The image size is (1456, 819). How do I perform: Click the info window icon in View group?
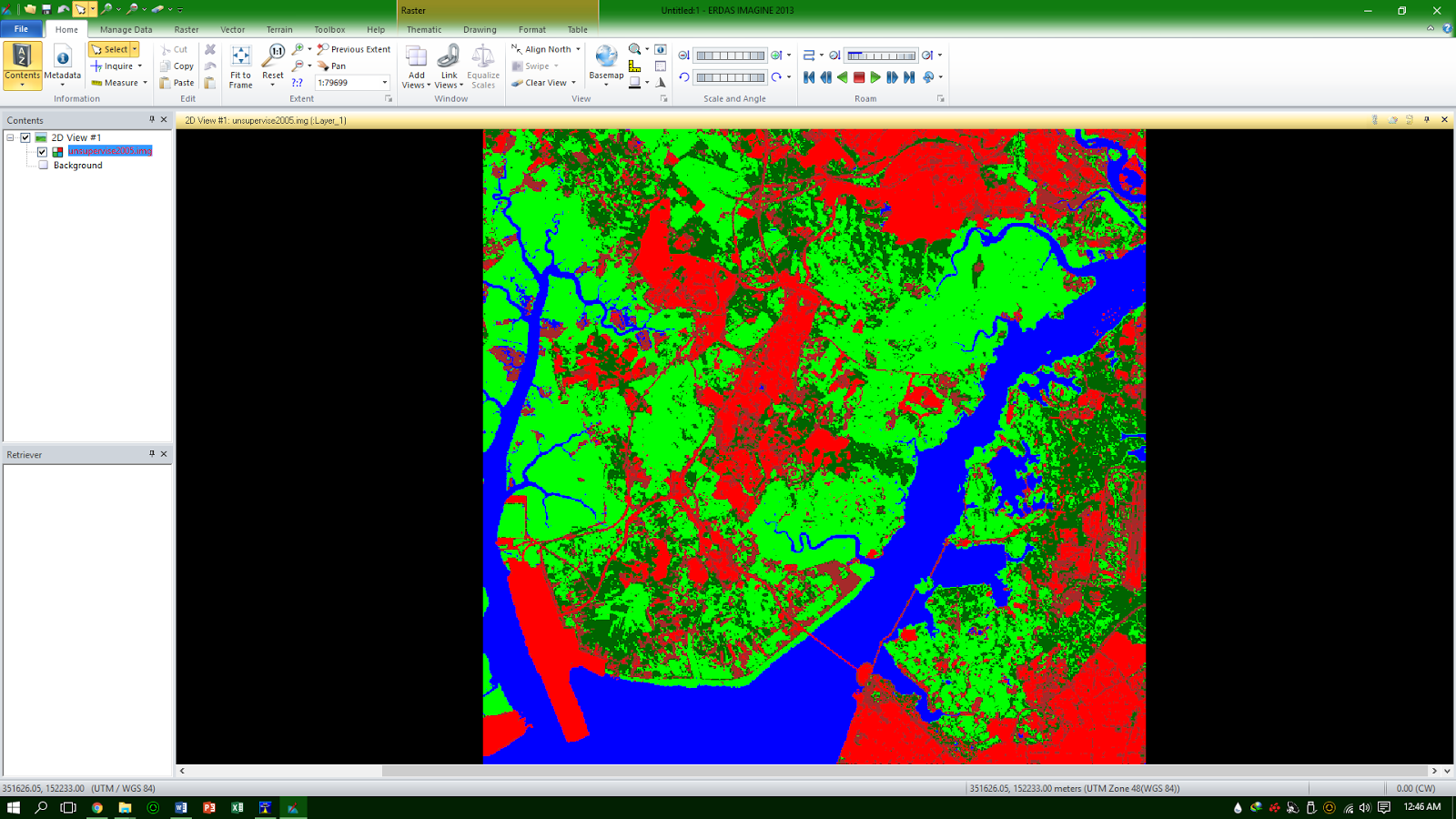point(661,49)
